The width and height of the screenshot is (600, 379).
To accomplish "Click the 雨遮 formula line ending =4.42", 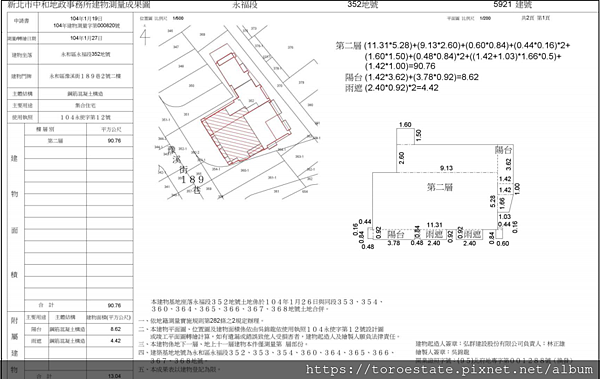I will coord(391,88).
